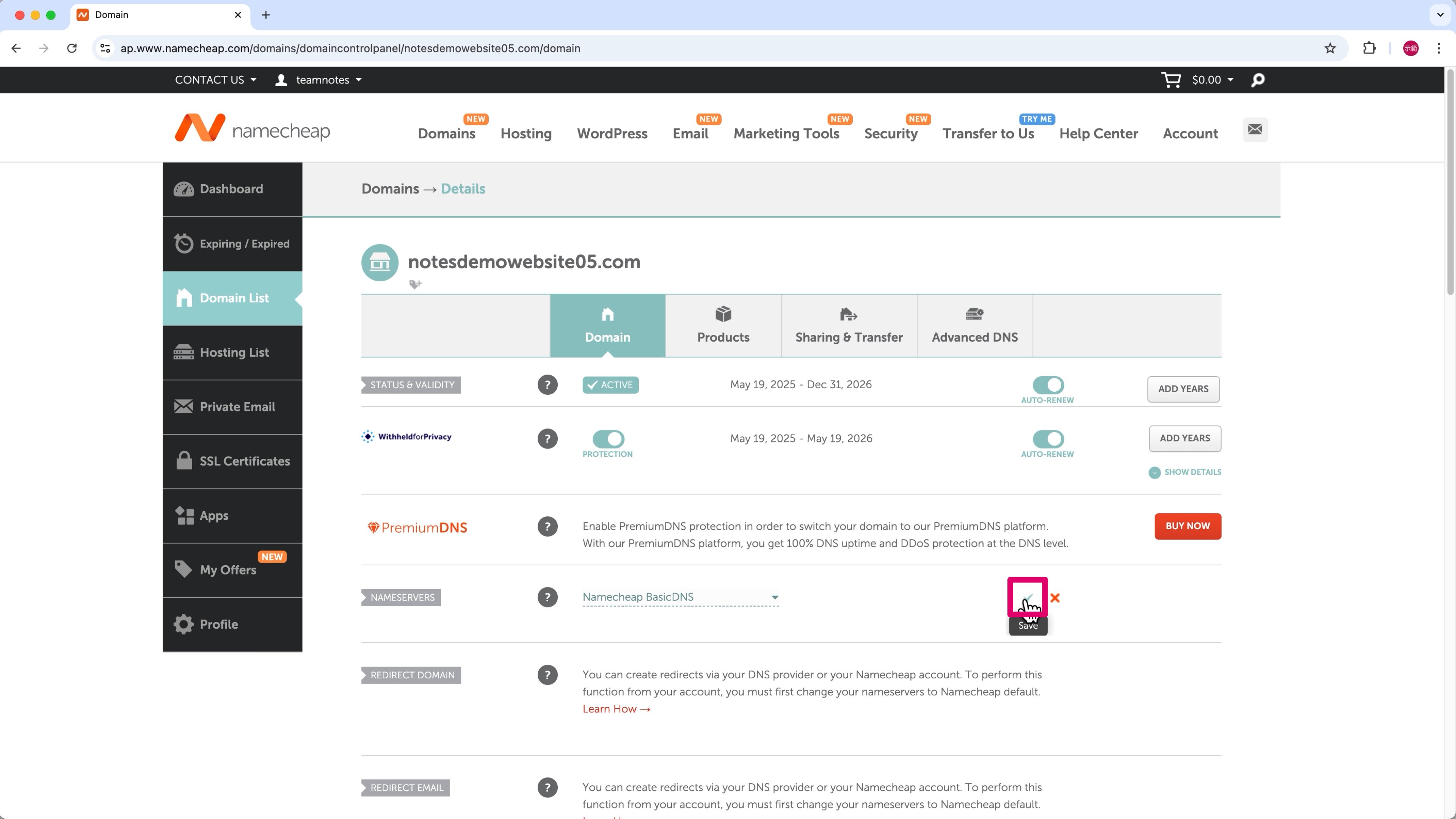Toggle the domain Auto-Renew switch

pos(1048,385)
